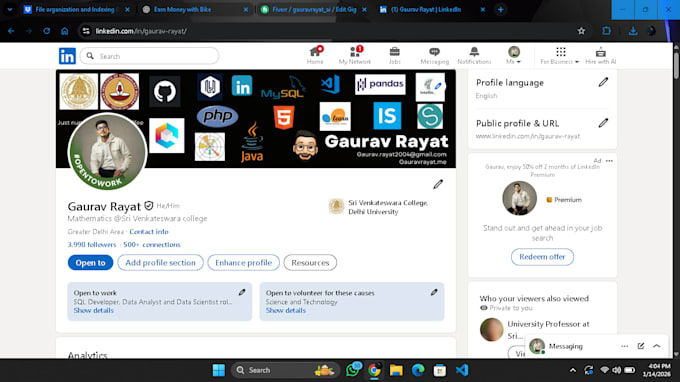
Task: Open the Home feed icon
Action: tap(315, 56)
